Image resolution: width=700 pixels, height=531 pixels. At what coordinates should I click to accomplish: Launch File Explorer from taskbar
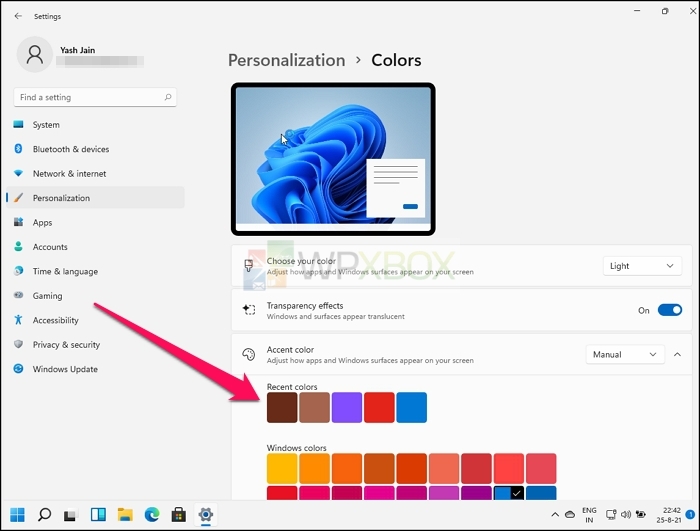pyautogui.click(x=125, y=514)
